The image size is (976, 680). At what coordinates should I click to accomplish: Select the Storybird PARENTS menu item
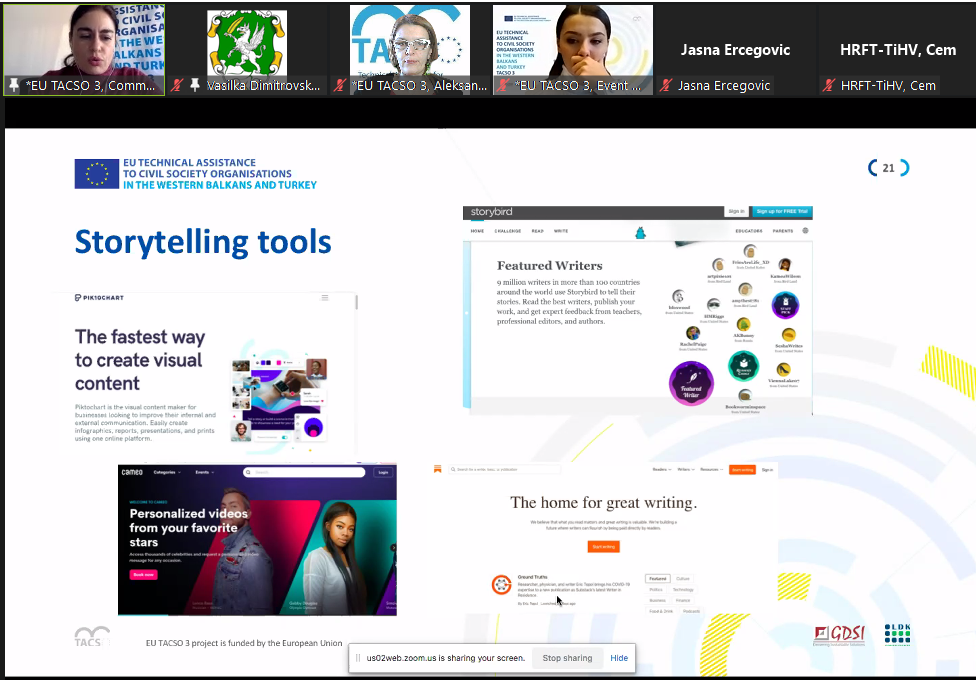(783, 231)
